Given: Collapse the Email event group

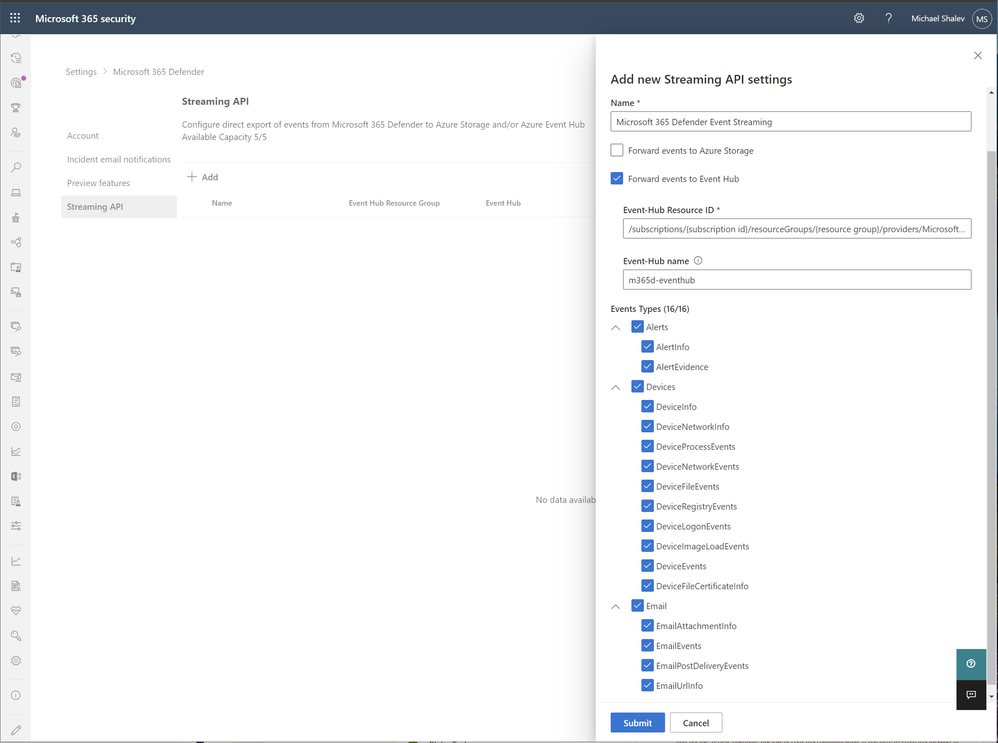Looking at the screenshot, I should coord(615,606).
